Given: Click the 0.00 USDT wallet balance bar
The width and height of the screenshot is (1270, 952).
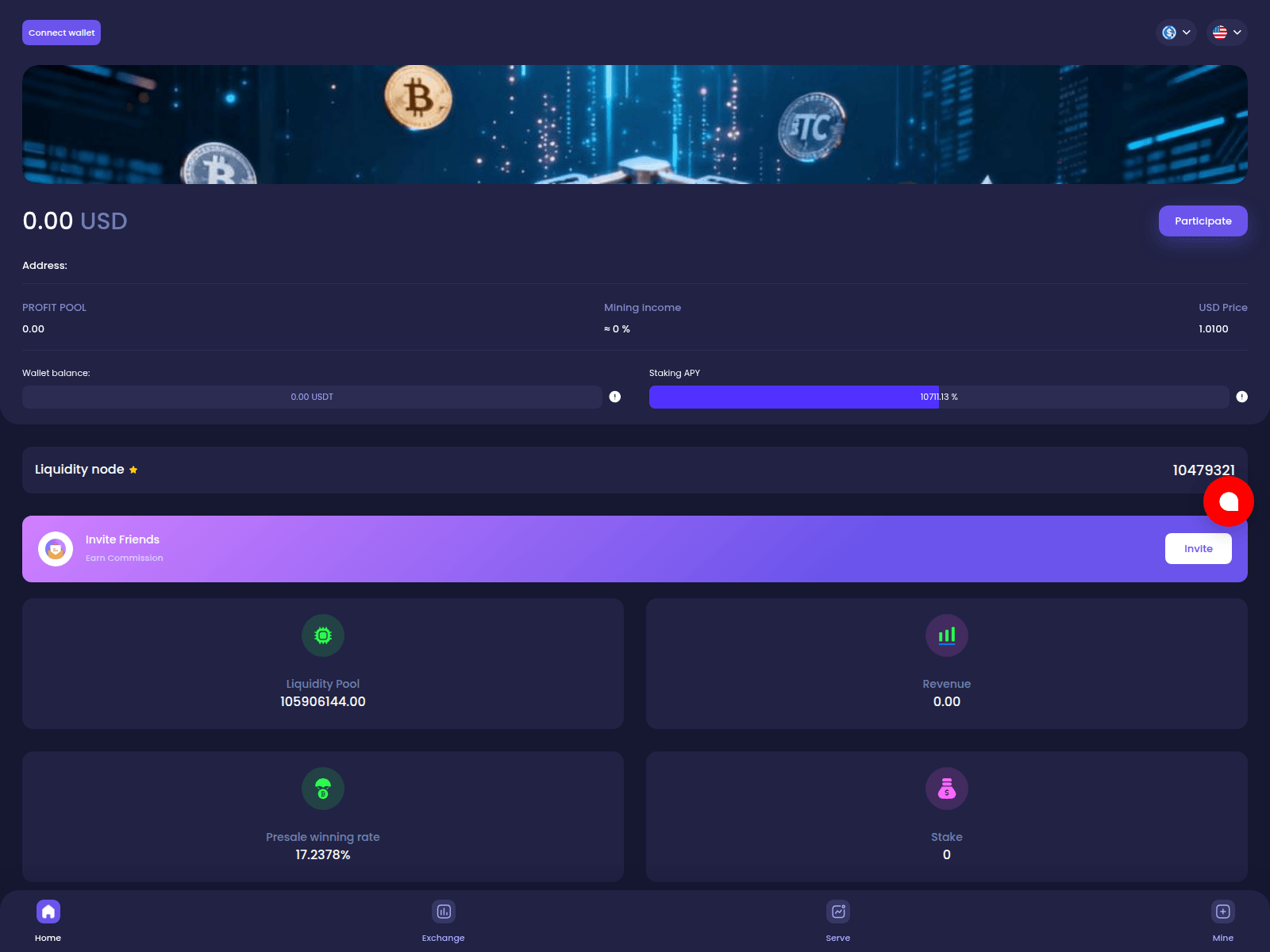Looking at the screenshot, I should (312, 397).
